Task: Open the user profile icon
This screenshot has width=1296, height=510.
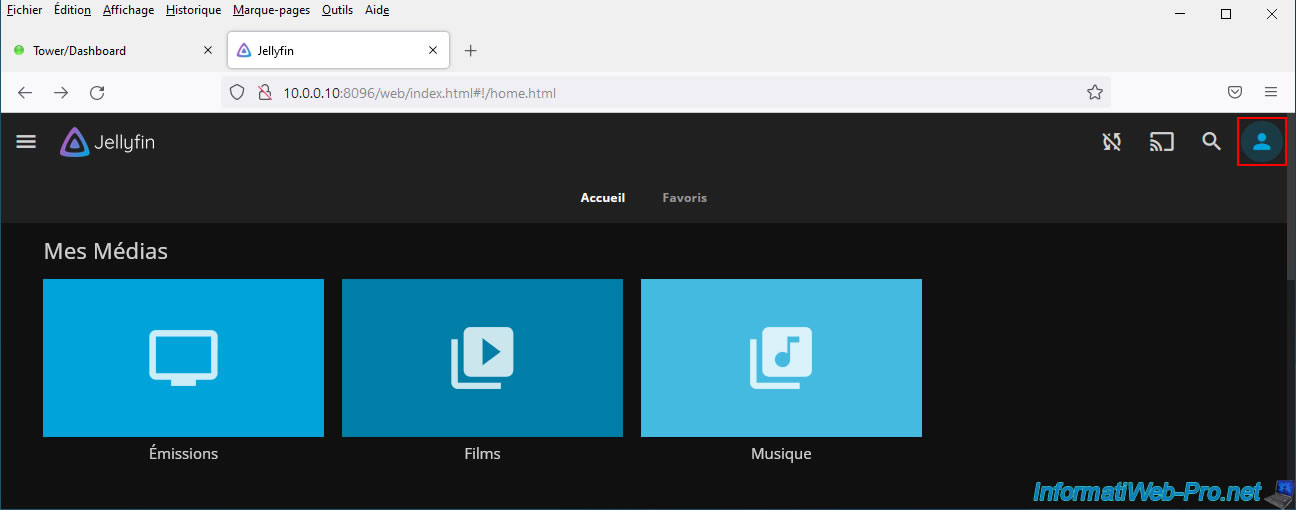Action: coord(1261,142)
